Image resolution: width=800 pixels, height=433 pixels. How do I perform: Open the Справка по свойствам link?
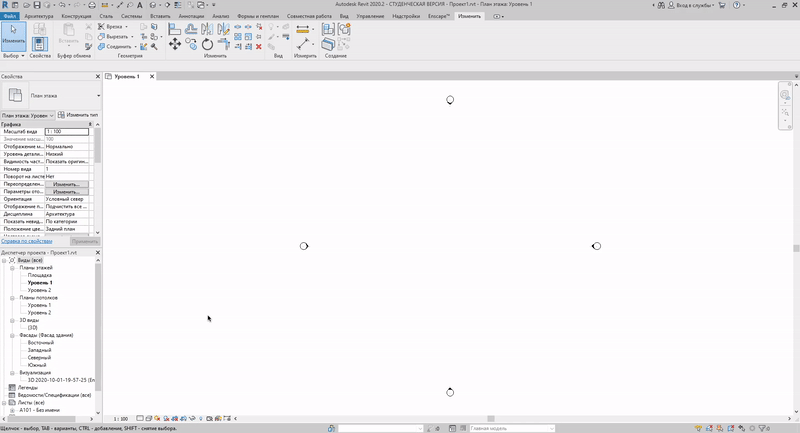(26, 241)
